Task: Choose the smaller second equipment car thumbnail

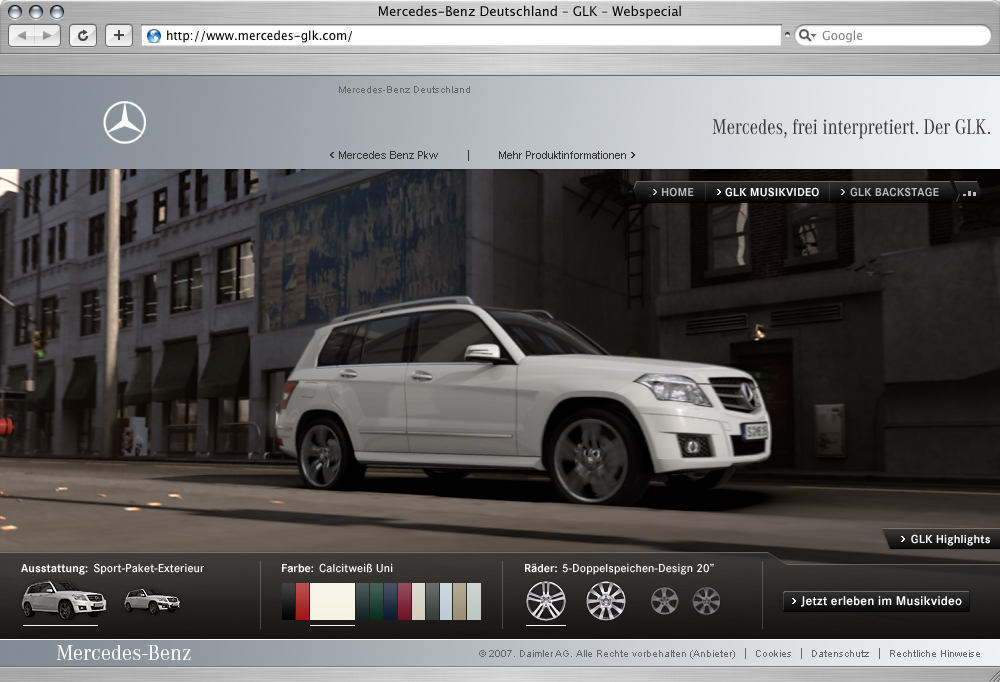Action: tap(152, 600)
